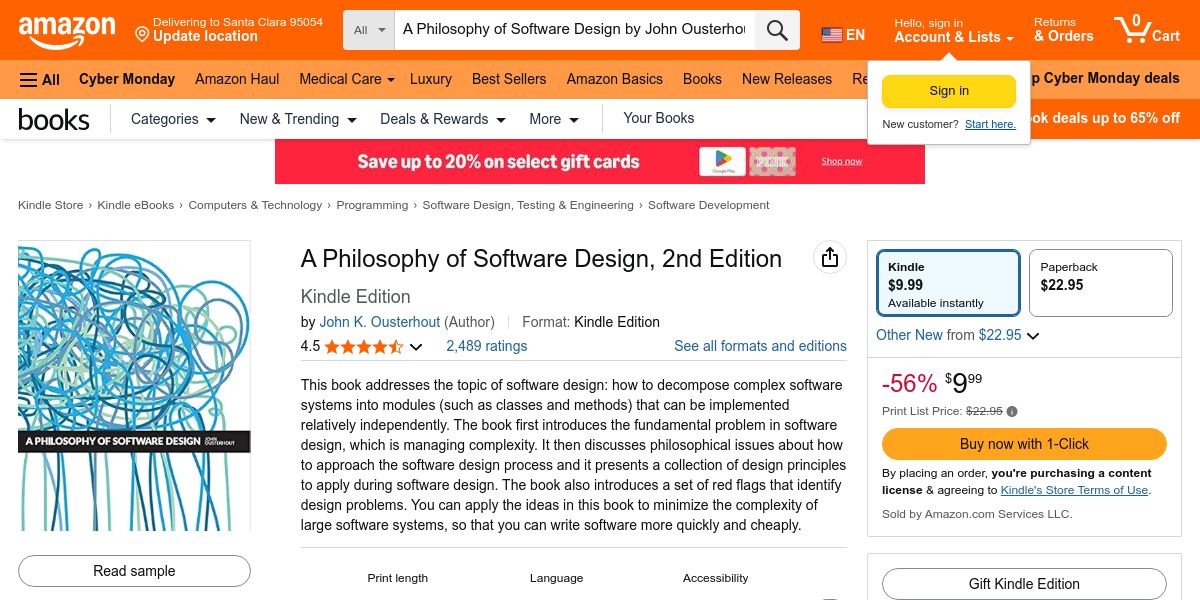Click the 4.5 star rating stars
This screenshot has height=600, width=1200.
364,347
